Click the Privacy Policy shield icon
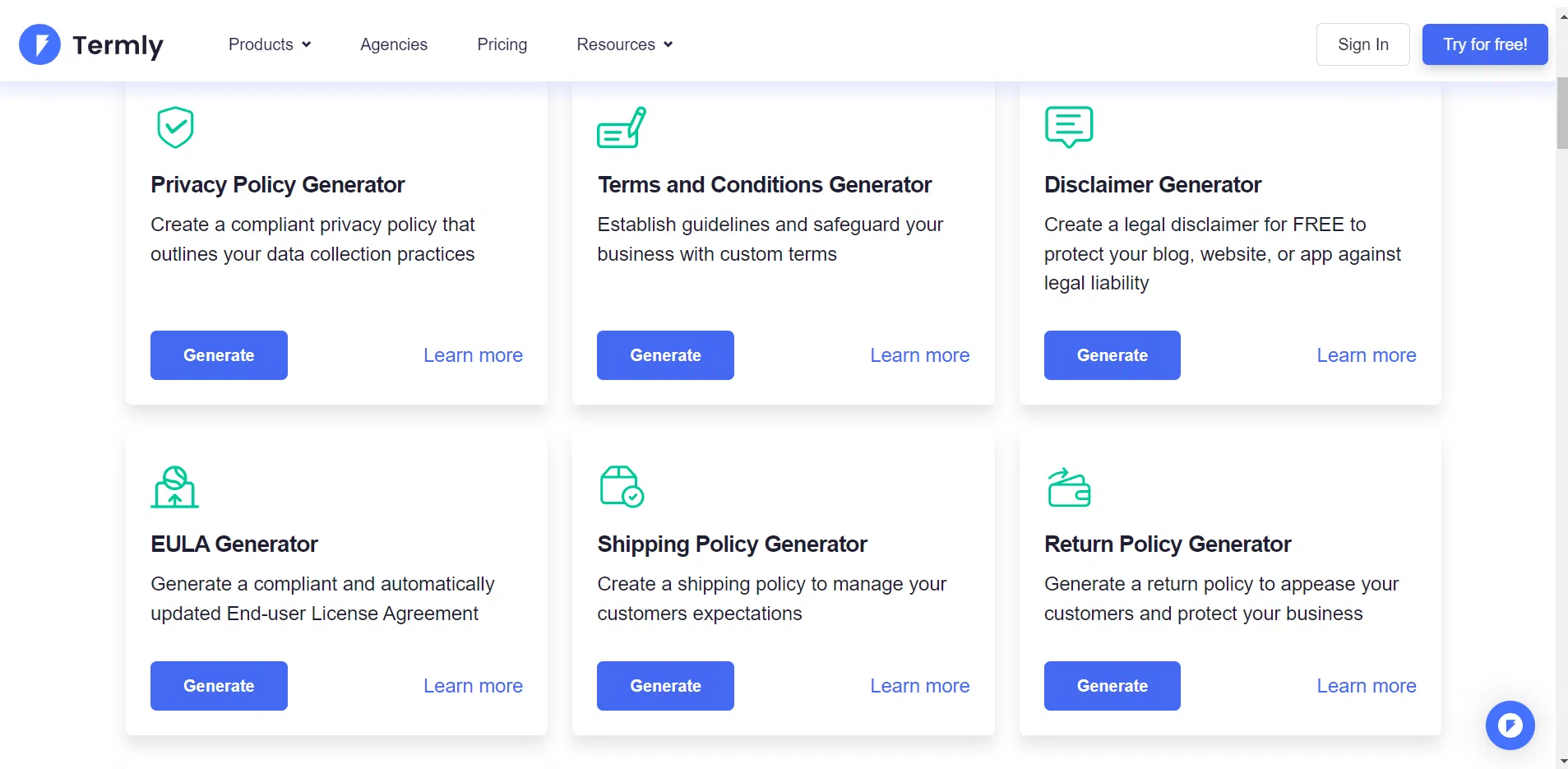The height and width of the screenshot is (769, 1568). coord(173,126)
